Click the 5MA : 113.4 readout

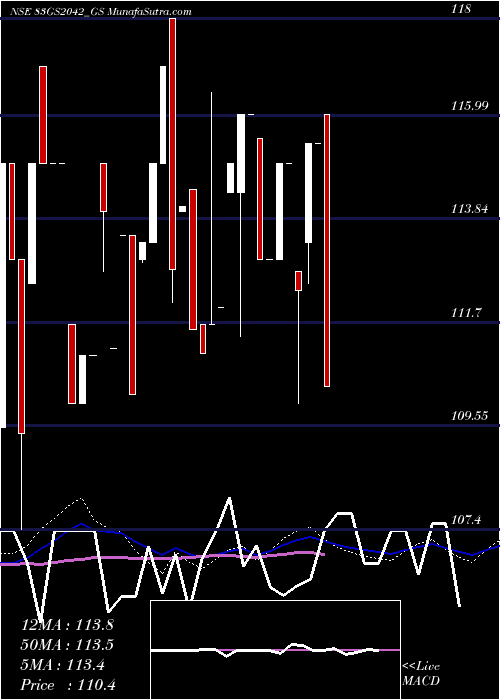click(x=63, y=665)
